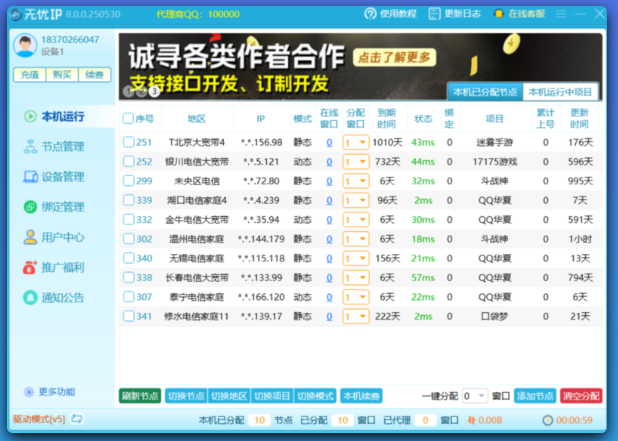The width and height of the screenshot is (618, 441).
Task: Open the 一键分配 window count dropdown
Action: click(475, 396)
